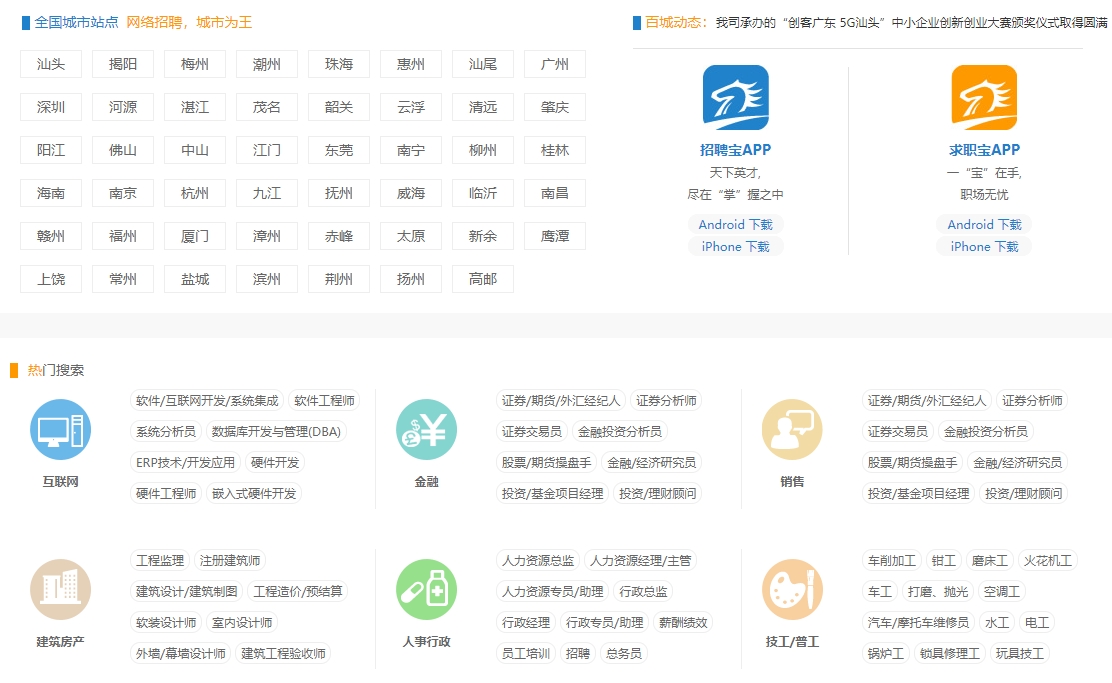The height and width of the screenshot is (683, 1112).
Task: Open the 人事行政 category icon
Action: point(426,589)
